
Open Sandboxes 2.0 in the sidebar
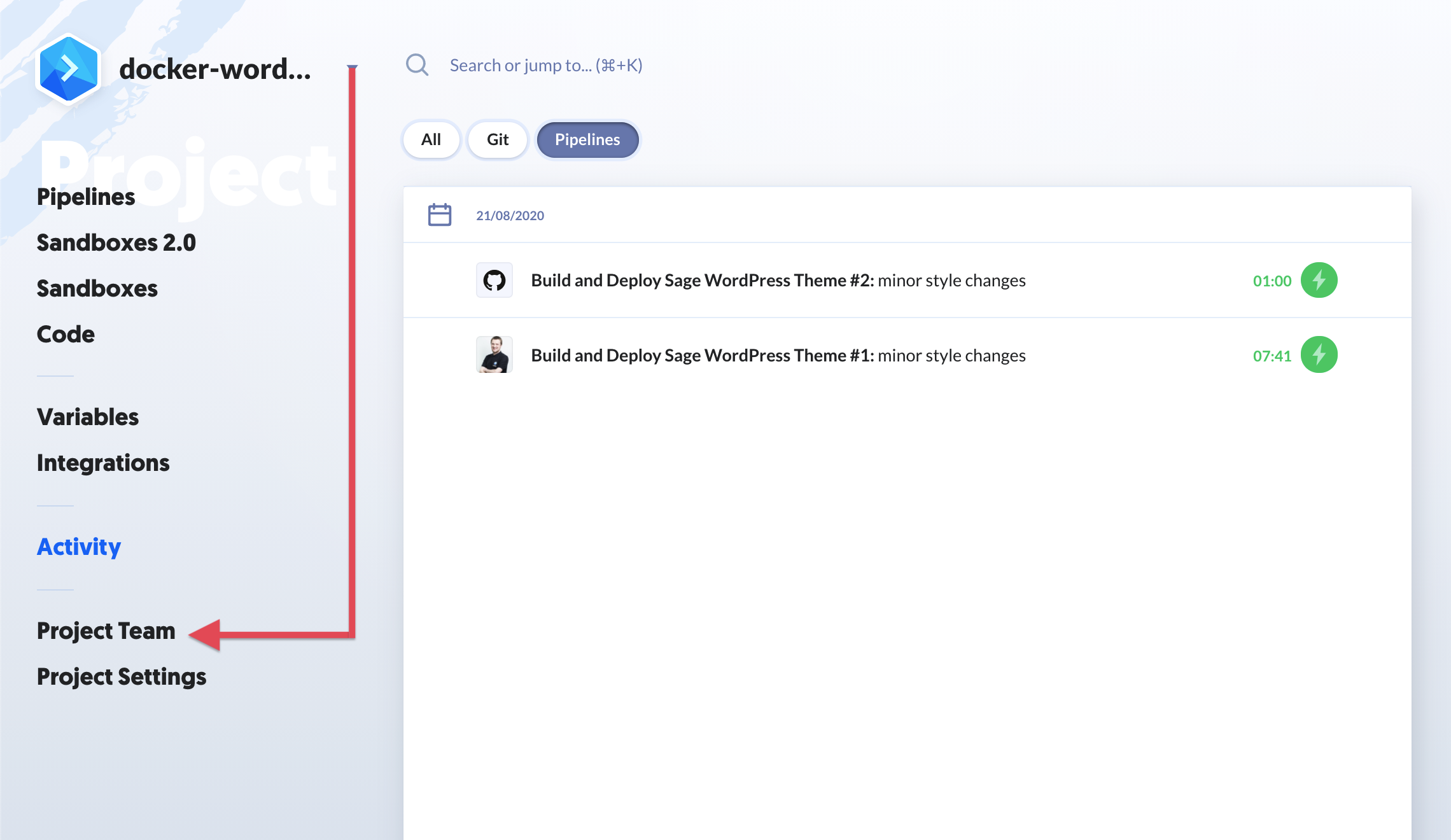click(x=116, y=242)
